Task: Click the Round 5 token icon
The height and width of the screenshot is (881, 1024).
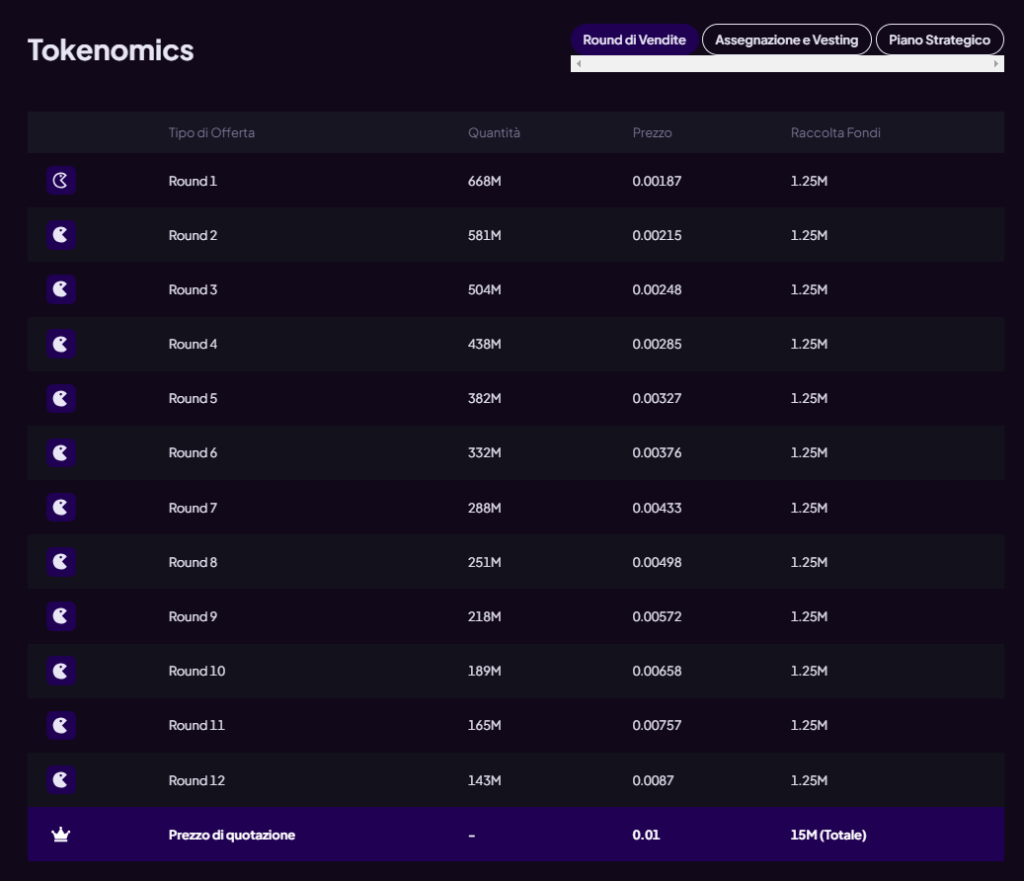Action: tap(61, 399)
